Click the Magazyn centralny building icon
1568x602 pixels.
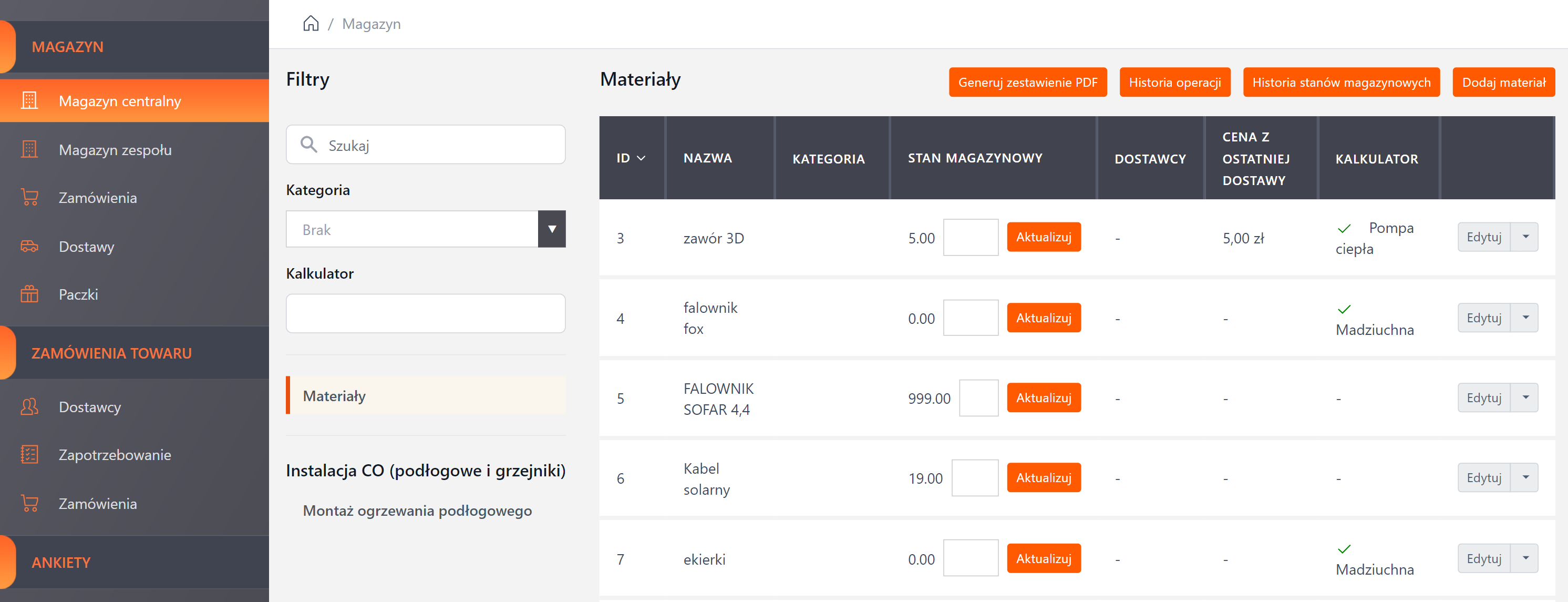[x=29, y=100]
